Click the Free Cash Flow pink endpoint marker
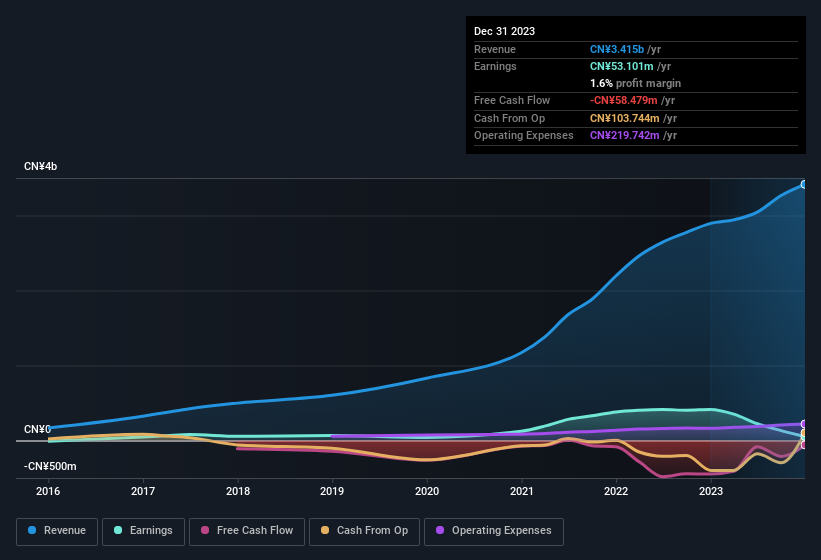This screenshot has height=560, width=821. tap(803, 445)
